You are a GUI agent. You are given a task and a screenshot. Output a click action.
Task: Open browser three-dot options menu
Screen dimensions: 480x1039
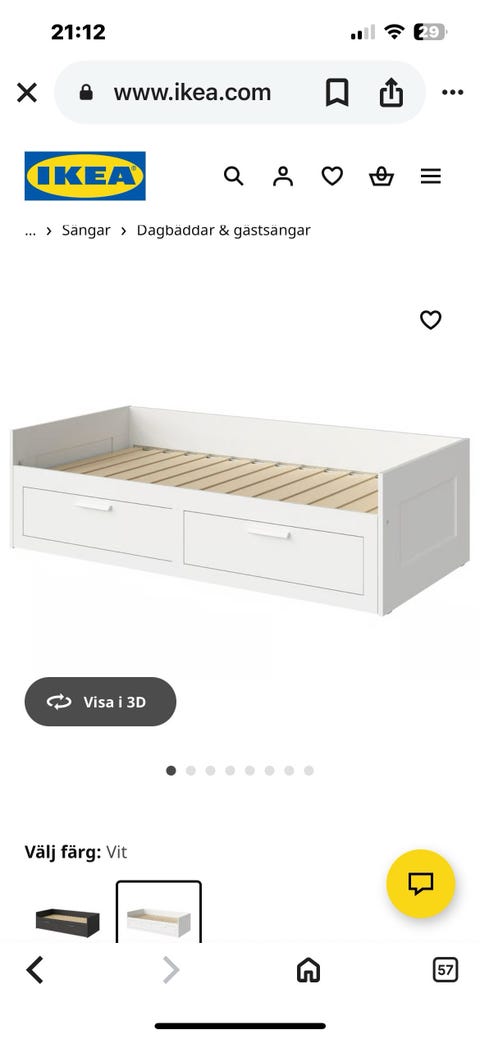click(x=453, y=92)
